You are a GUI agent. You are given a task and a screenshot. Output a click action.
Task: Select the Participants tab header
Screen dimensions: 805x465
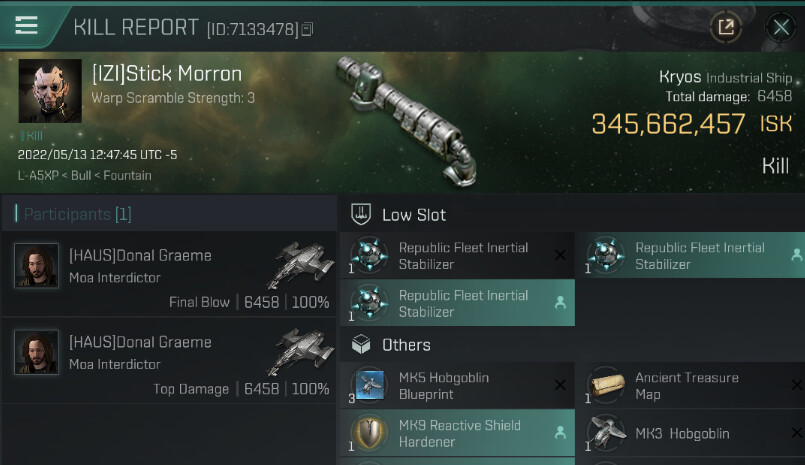(77, 214)
